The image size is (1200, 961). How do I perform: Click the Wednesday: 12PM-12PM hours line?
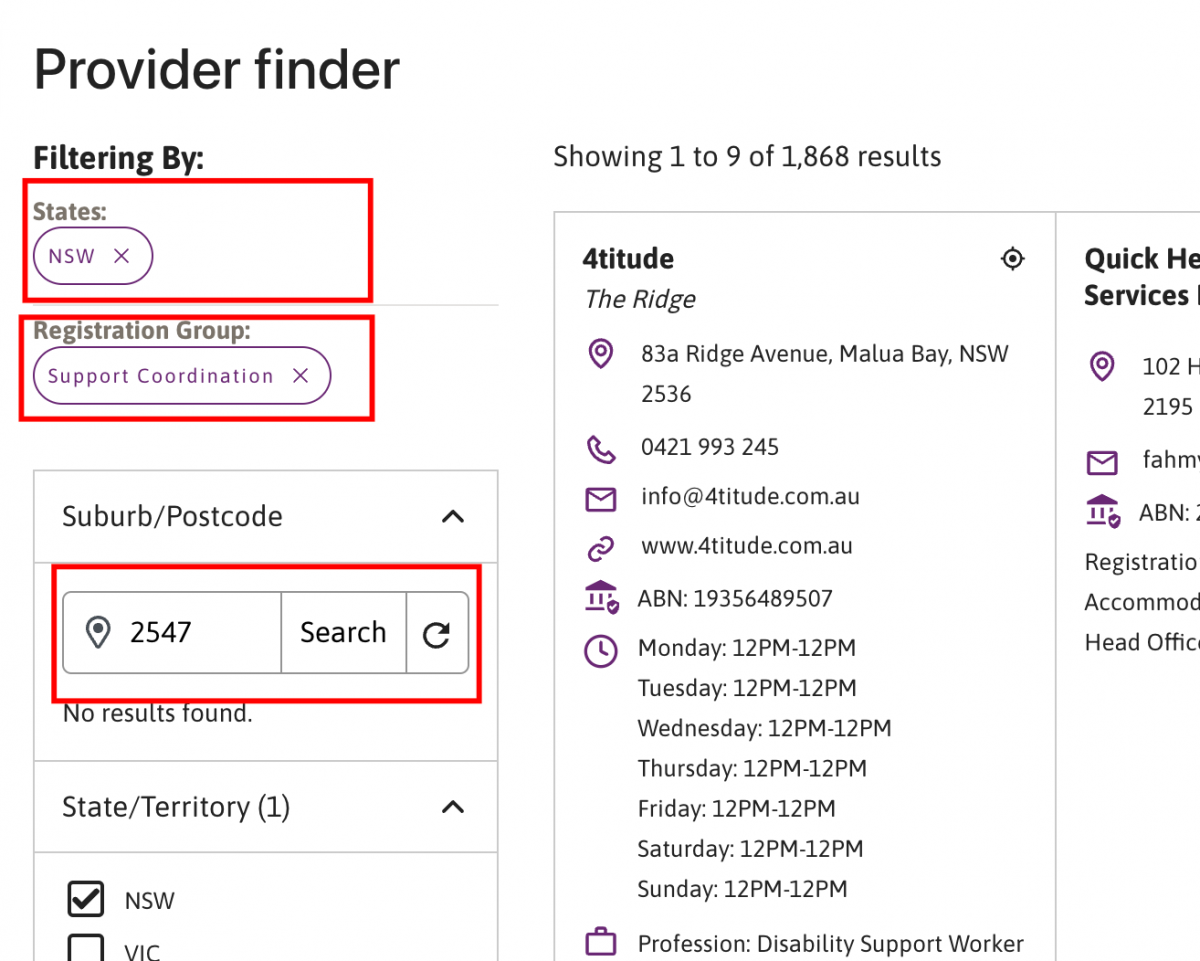click(765, 728)
